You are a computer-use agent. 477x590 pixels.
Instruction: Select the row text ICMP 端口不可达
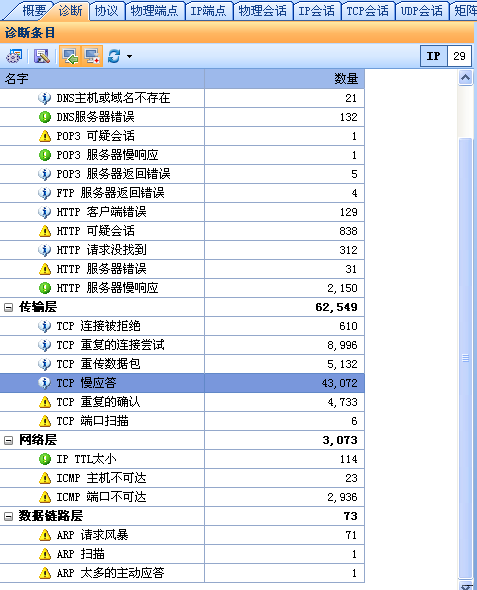tap(101, 497)
